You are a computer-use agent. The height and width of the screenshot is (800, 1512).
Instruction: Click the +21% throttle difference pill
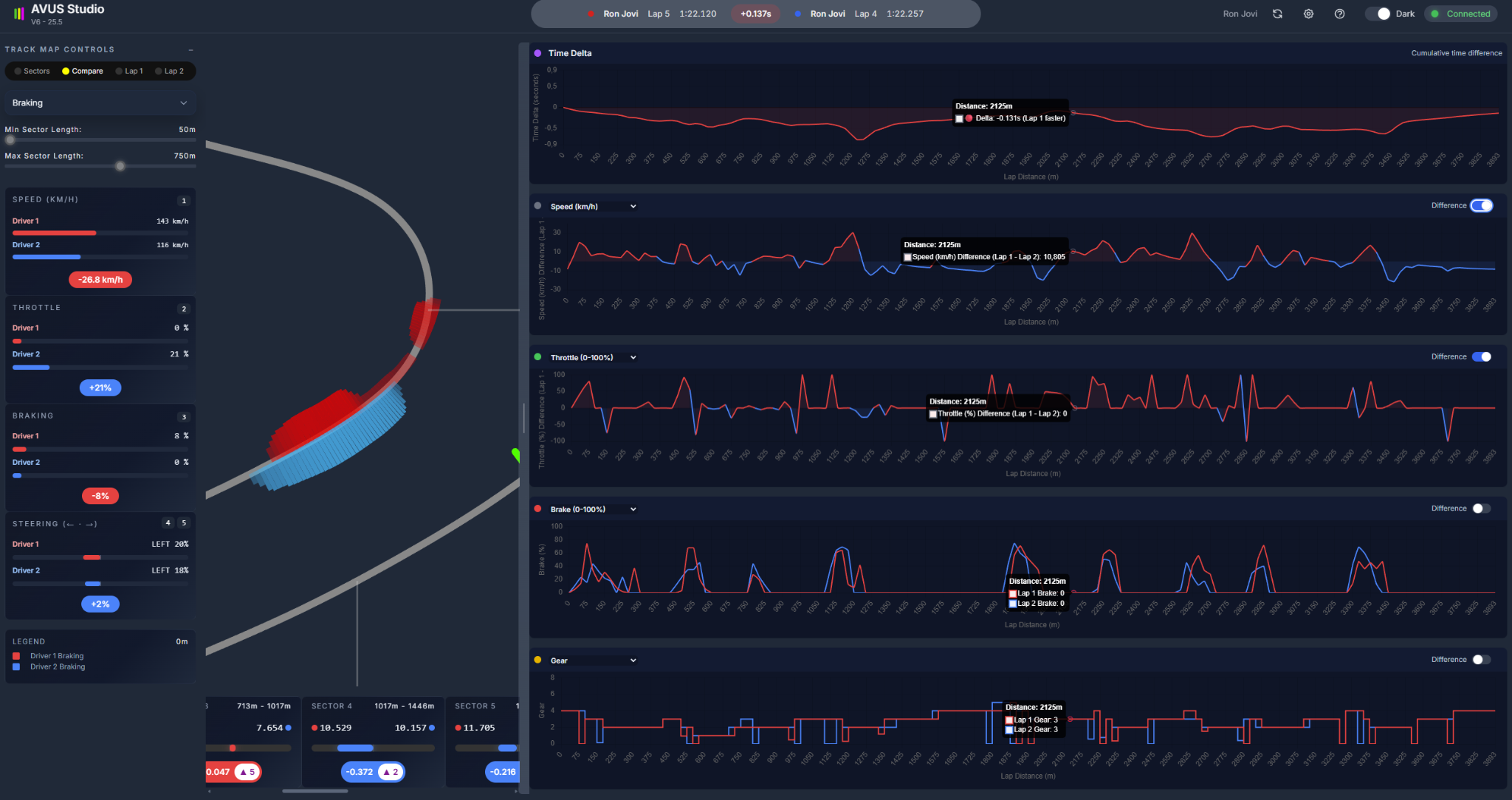pyautogui.click(x=100, y=388)
